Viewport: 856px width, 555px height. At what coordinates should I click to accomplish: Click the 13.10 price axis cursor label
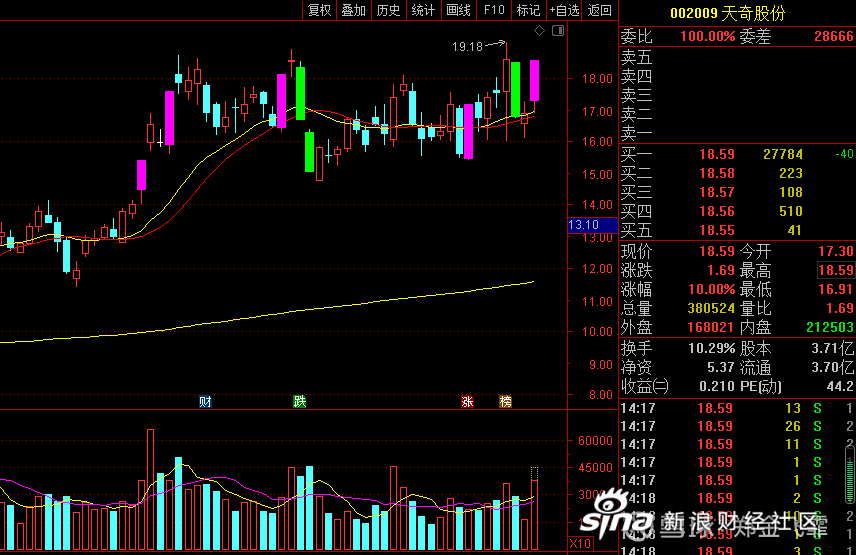point(592,225)
